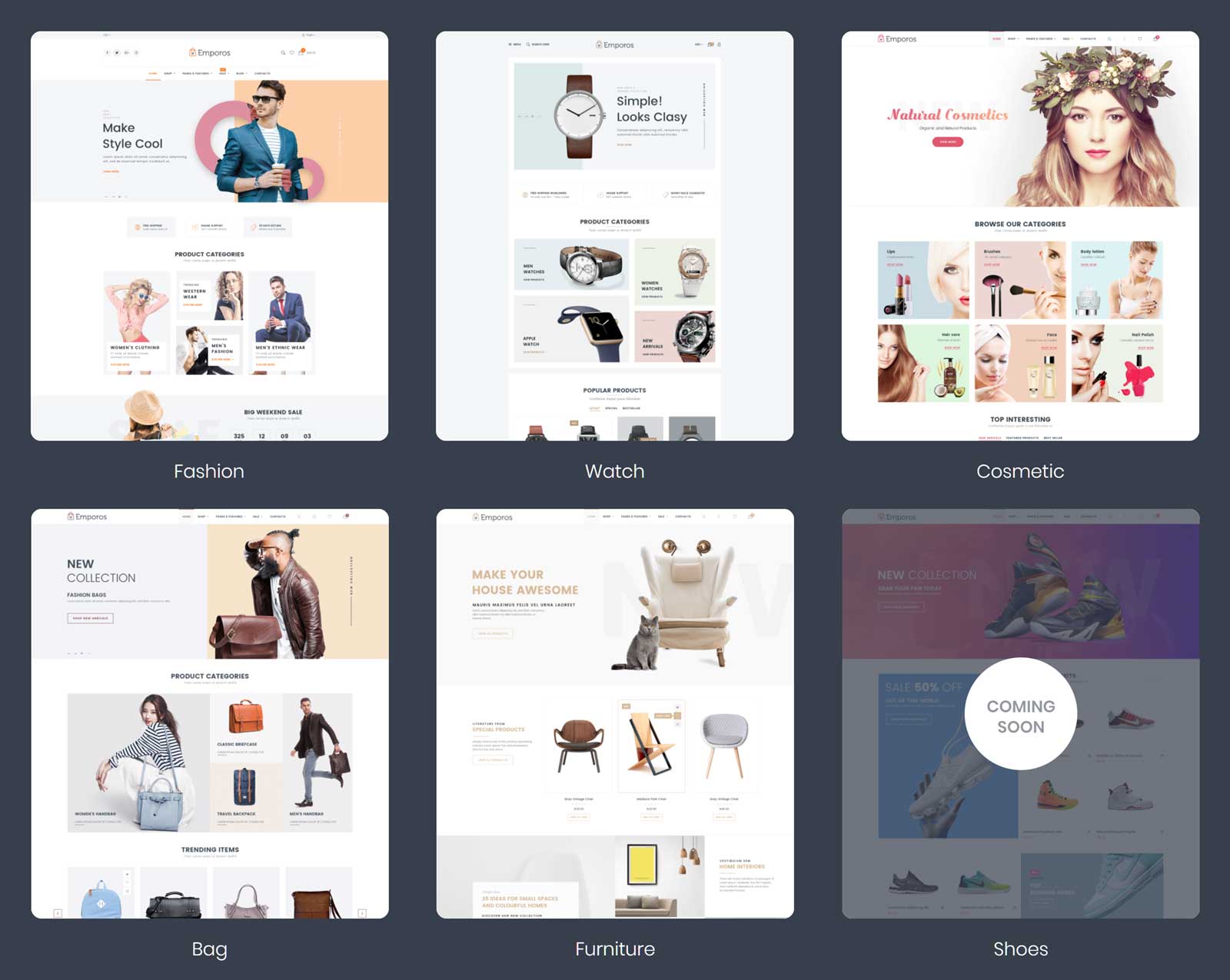Click the Coming Soon badge on Shoes preview
Screen dimensions: 1230x980
tap(1020, 714)
